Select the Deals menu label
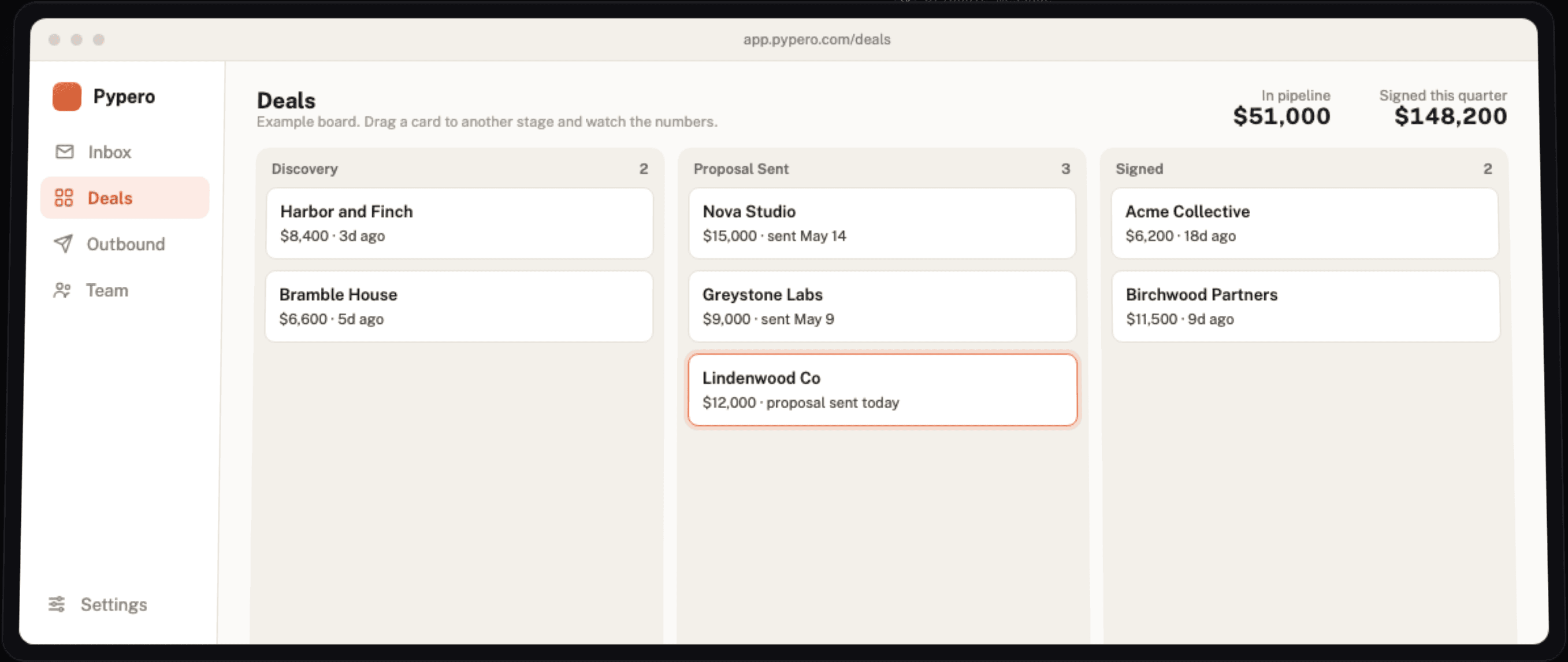Screen dimensions: 1568x662 (x=110, y=198)
